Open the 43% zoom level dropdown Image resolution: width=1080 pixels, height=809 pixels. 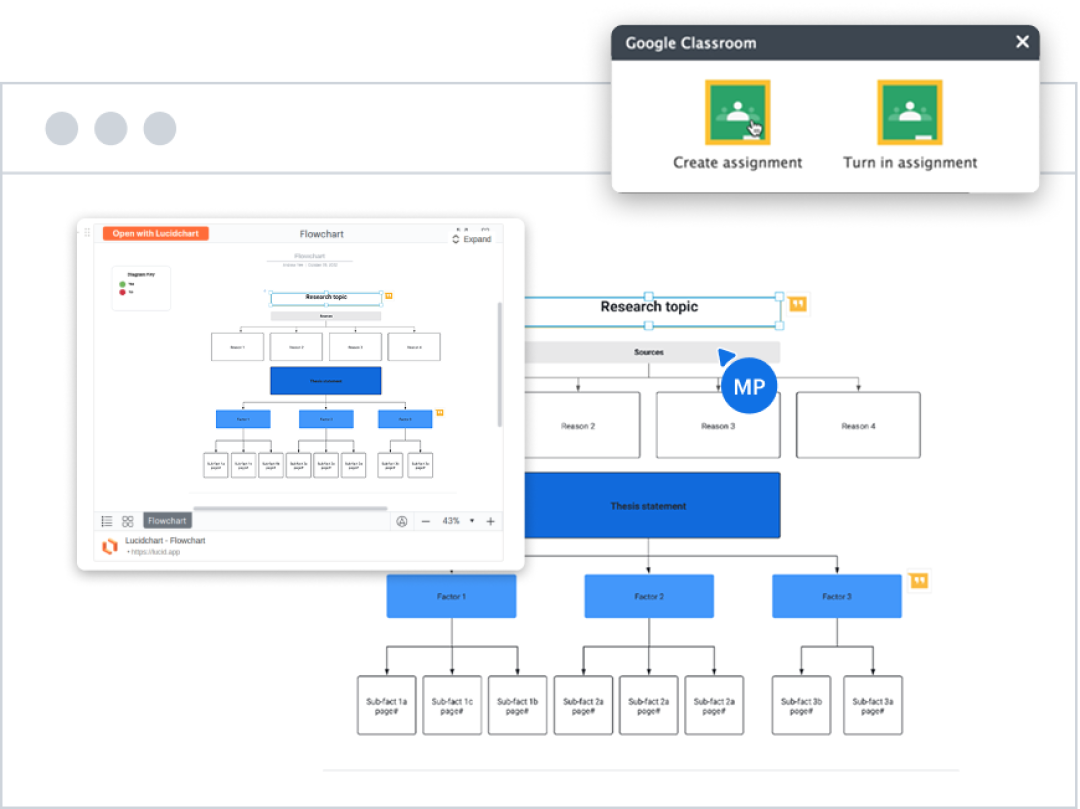tap(458, 521)
